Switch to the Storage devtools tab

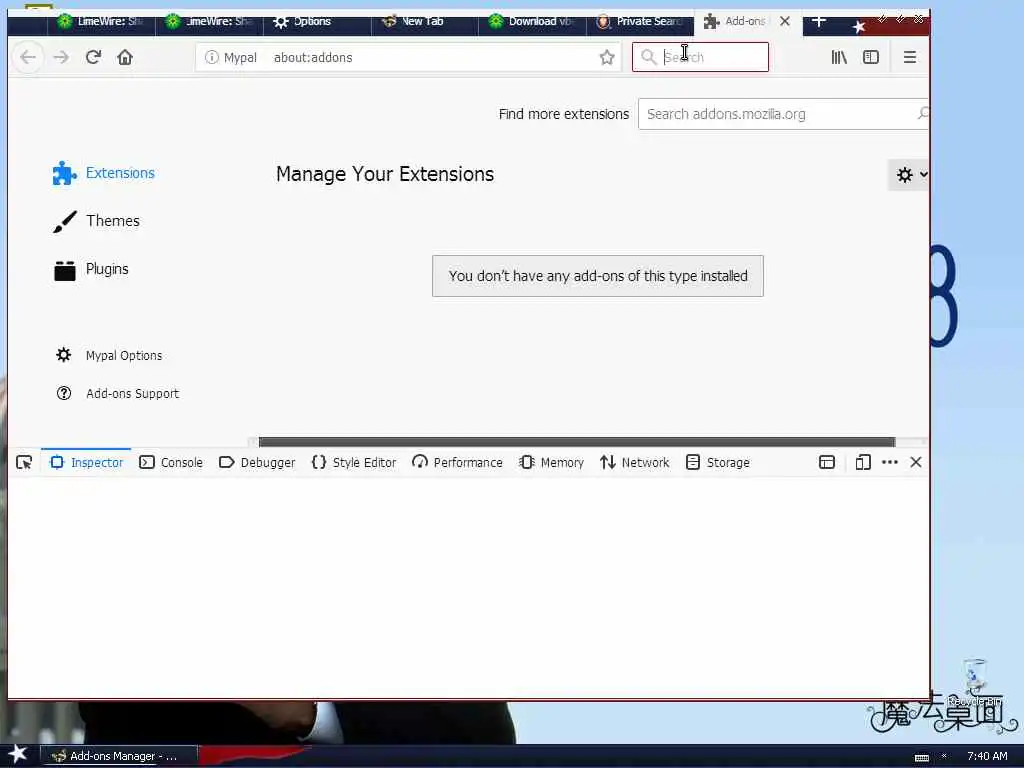[x=718, y=462]
